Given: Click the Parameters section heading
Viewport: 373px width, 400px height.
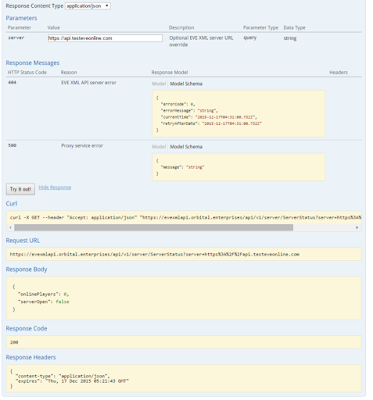Looking at the screenshot, I should point(21,18).
